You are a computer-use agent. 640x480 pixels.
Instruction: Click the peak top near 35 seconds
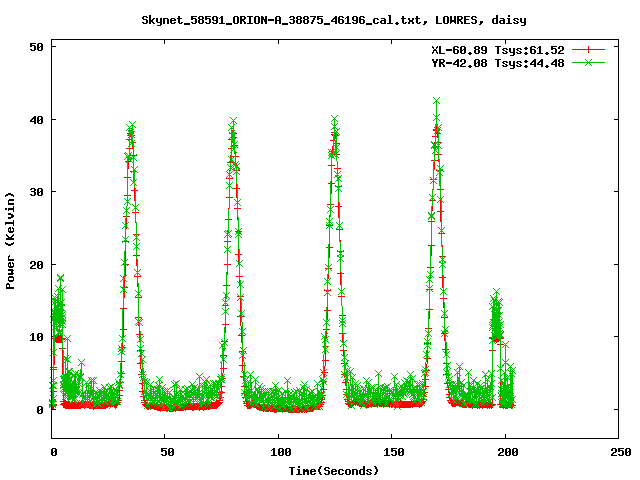tap(131, 126)
